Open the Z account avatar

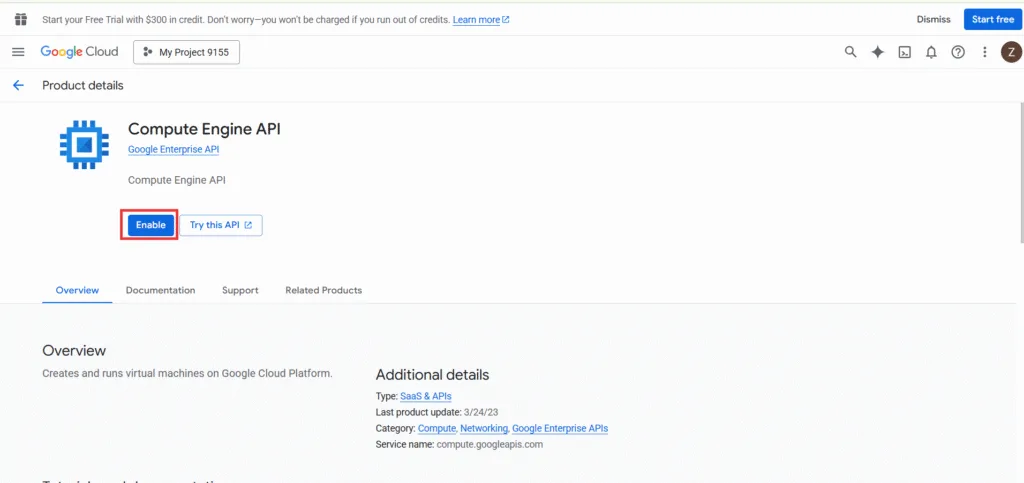[x=1011, y=53]
